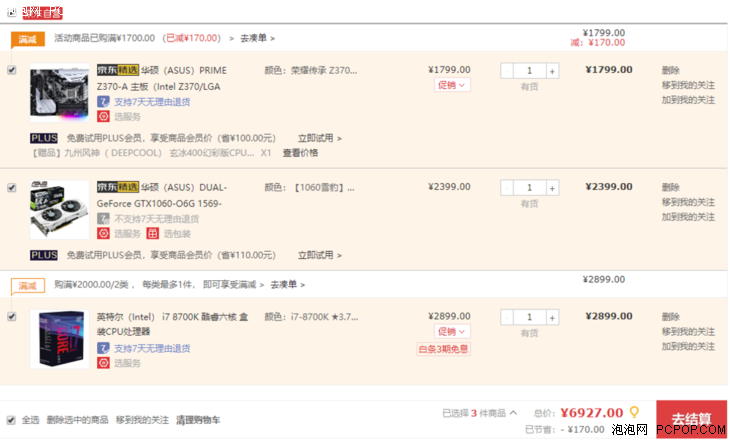
Task: Click the PLUS badge under GTX1060 card
Action: (44, 255)
